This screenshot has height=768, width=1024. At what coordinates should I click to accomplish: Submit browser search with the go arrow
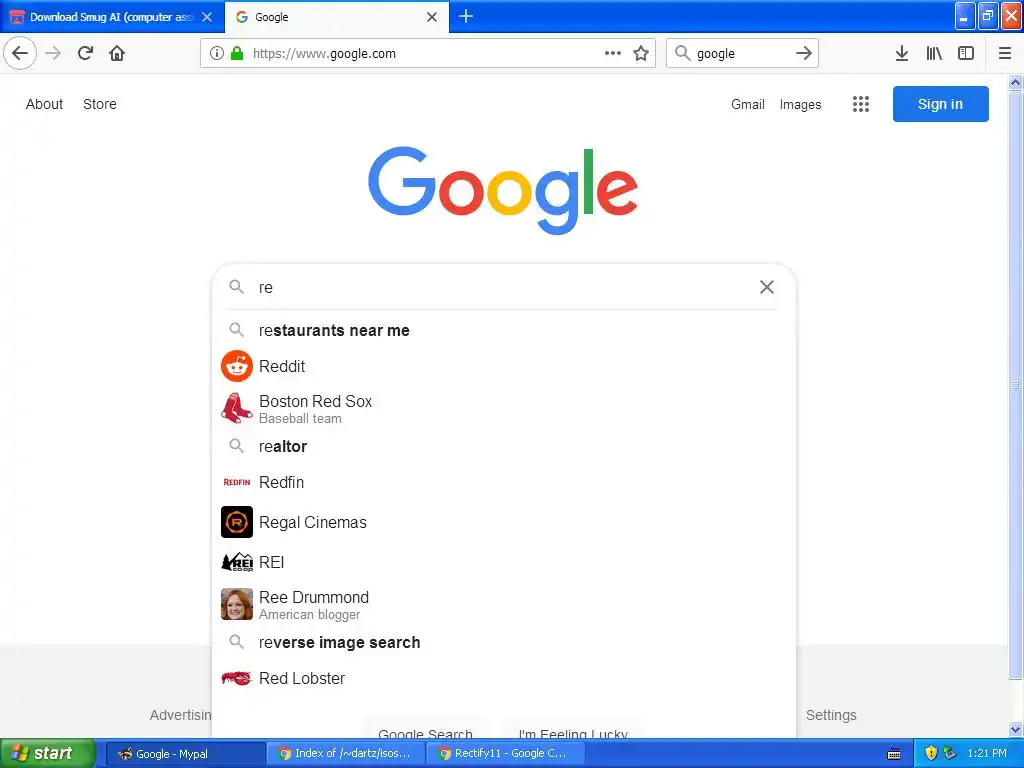pyautogui.click(x=804, y=53)
